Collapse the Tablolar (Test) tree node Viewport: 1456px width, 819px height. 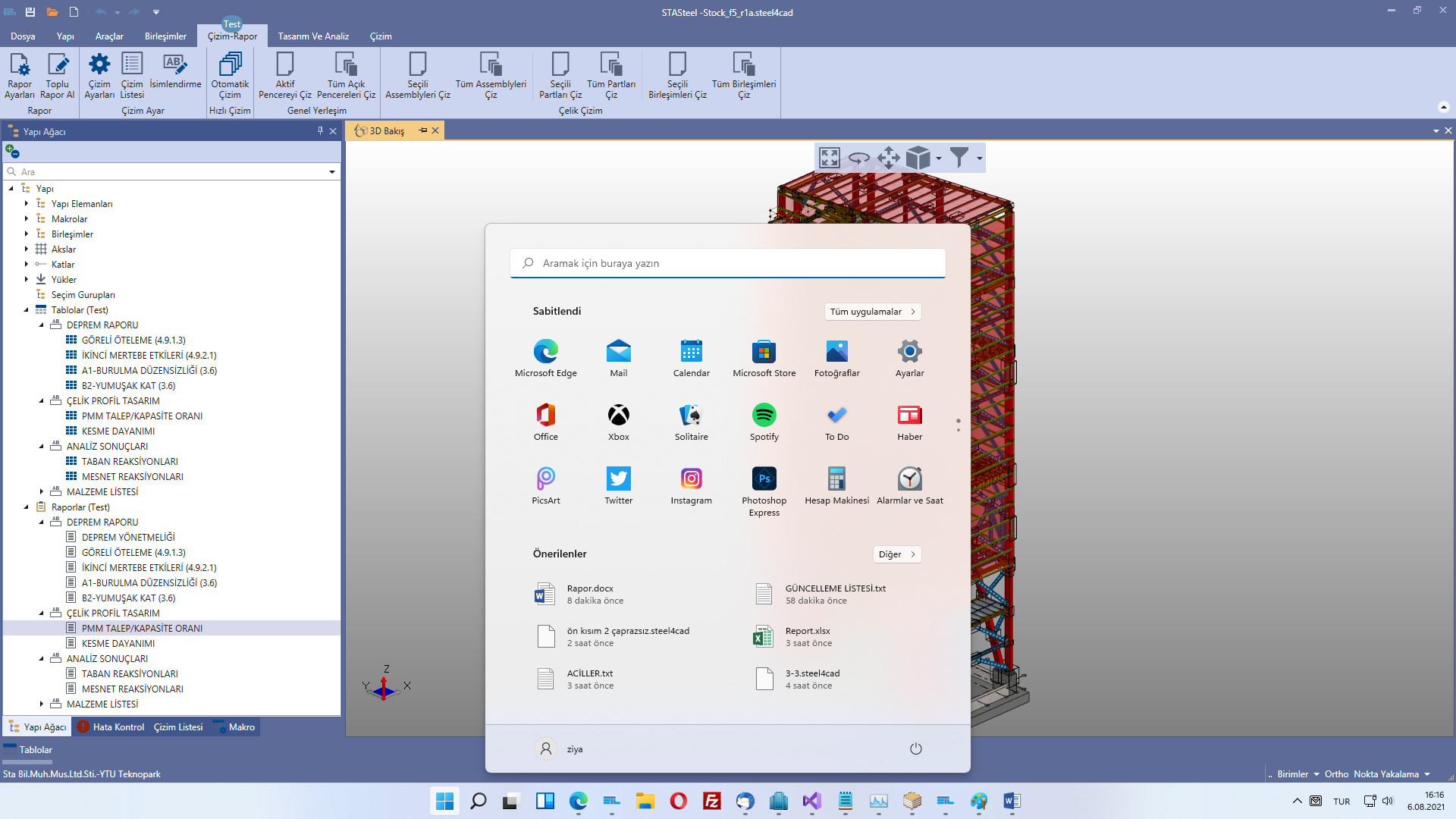27,310
